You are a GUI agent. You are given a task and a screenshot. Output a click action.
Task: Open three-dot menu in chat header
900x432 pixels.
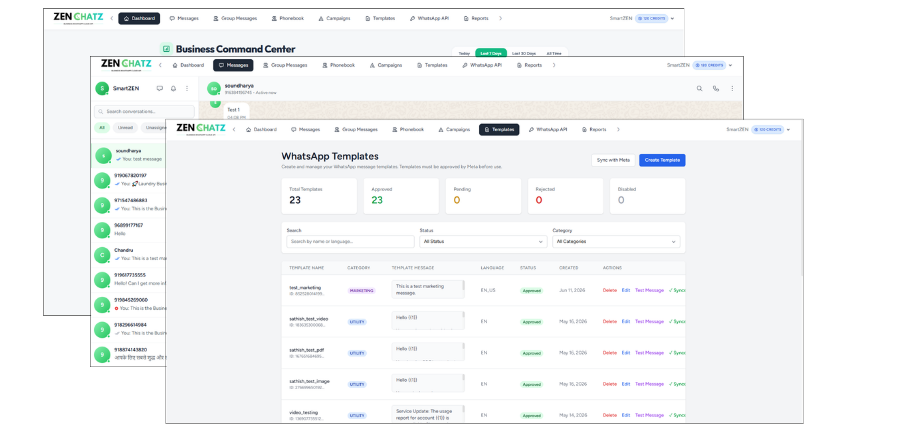[732, 88]
